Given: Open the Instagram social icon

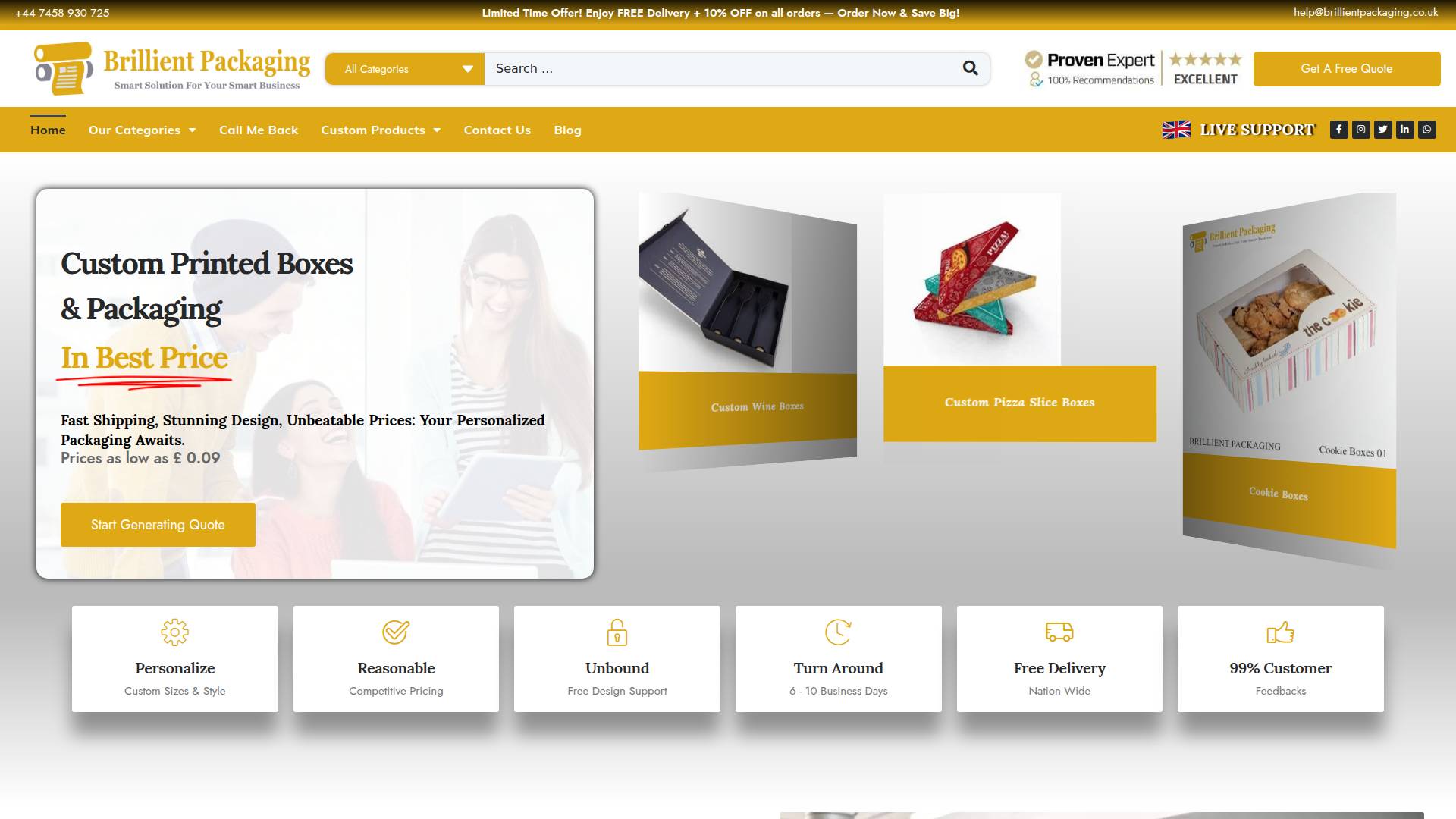Looking at the screenshot, I should tap(1360, 130).
